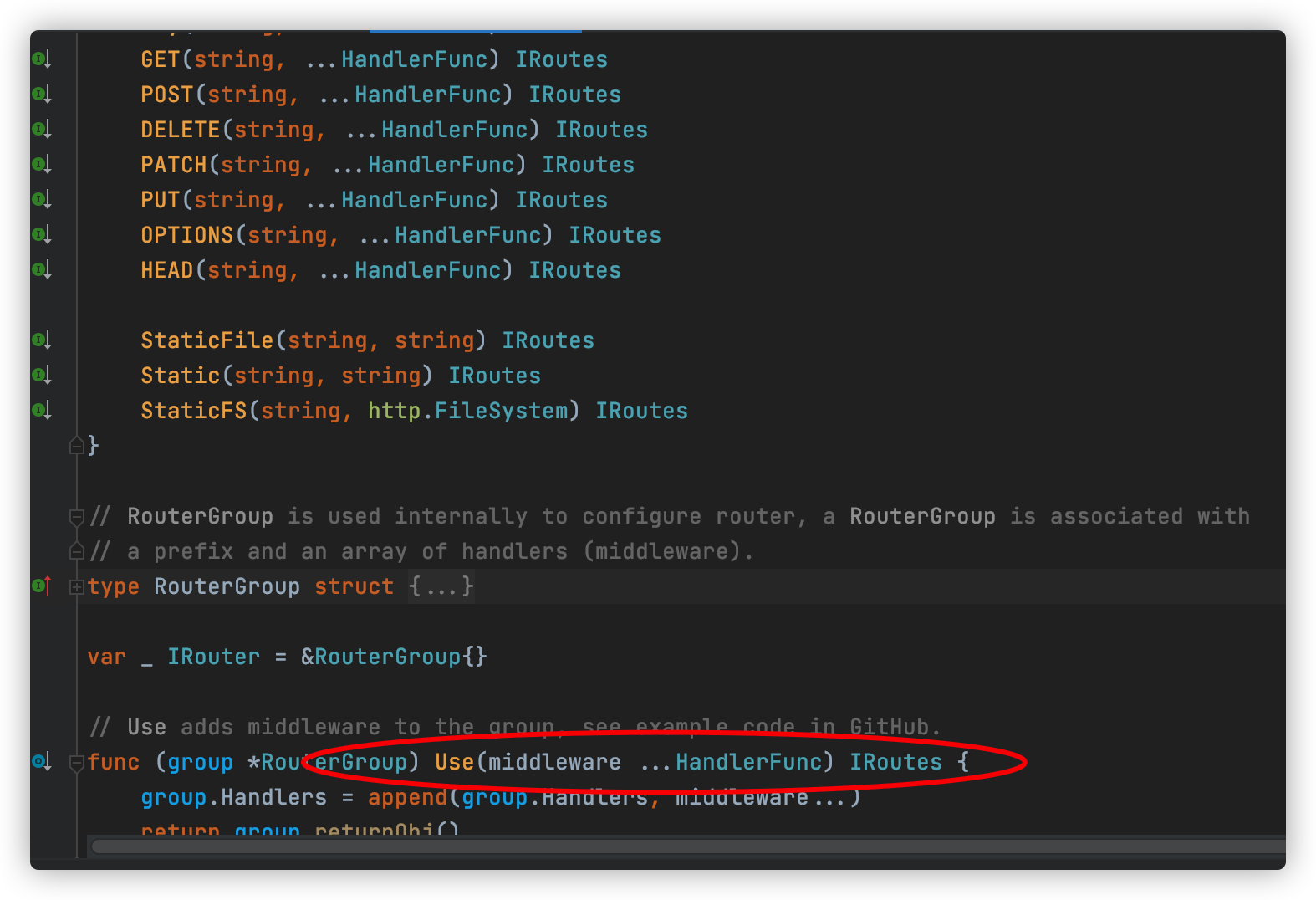Click the implementation gutter icon beside PUT
The width and height of the screenshot is (1316, 900).
42,200
